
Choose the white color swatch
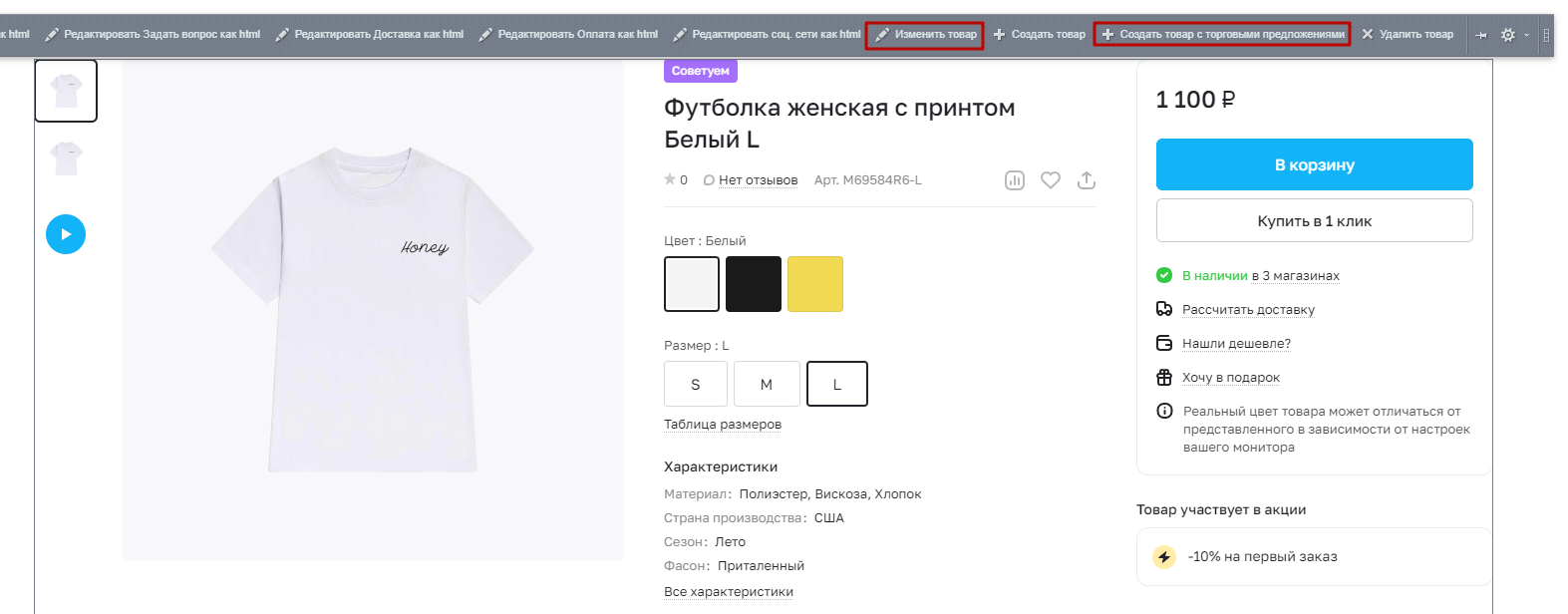point(692,284)
